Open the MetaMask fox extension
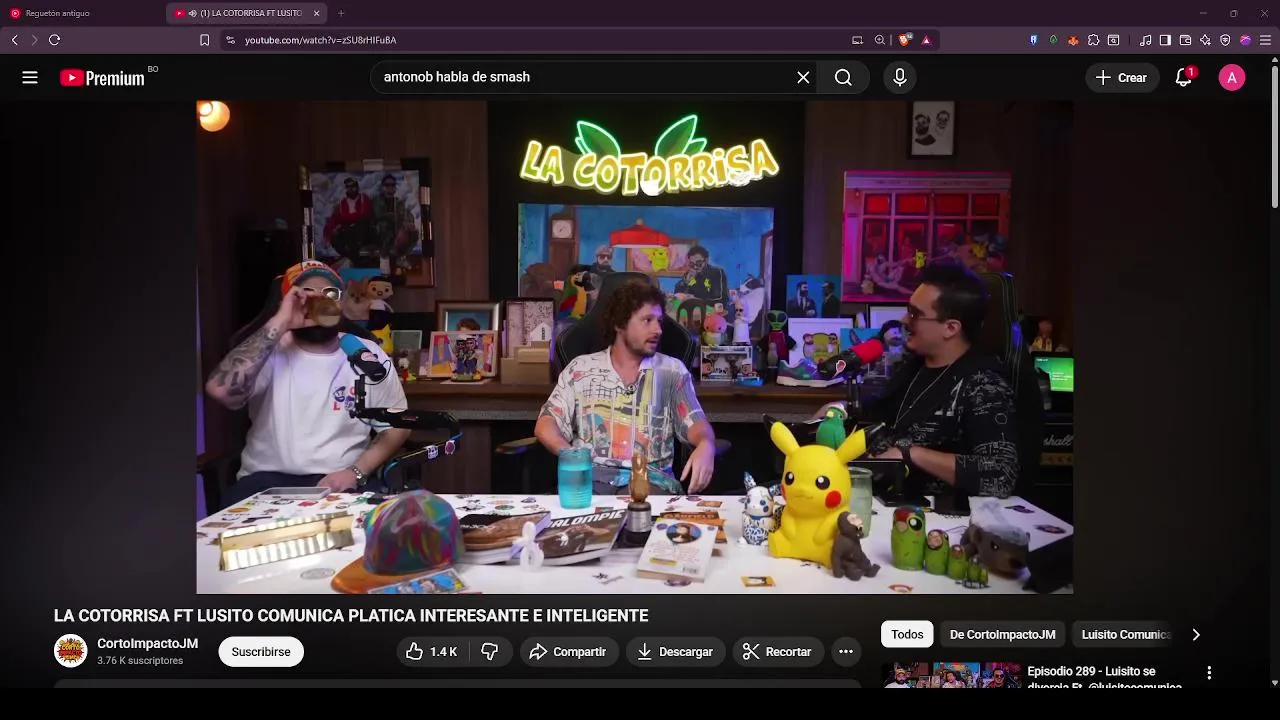Screen dimensions: 1280x720 pos(1073,40)
